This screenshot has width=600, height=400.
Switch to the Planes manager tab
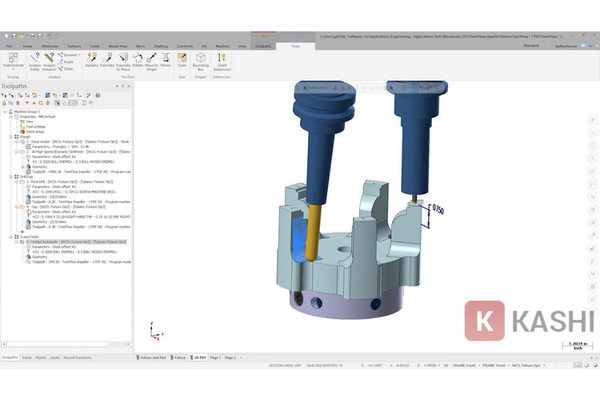[40, 356]
